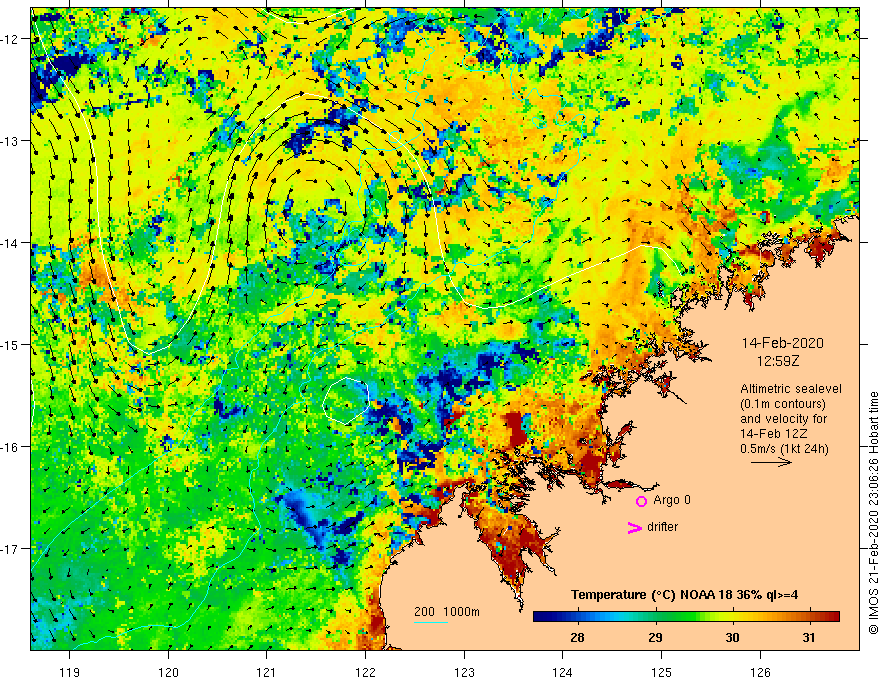Click the '-14' latitude axis label
880x680 pixels.
(x=11, y=243)
